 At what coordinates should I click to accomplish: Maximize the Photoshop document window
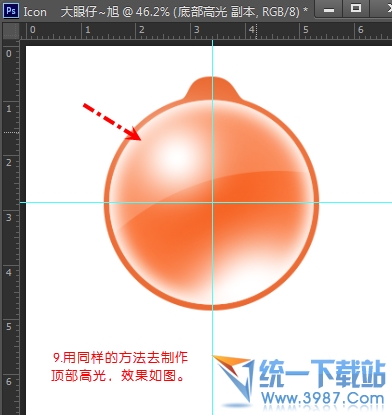[356, 9]
